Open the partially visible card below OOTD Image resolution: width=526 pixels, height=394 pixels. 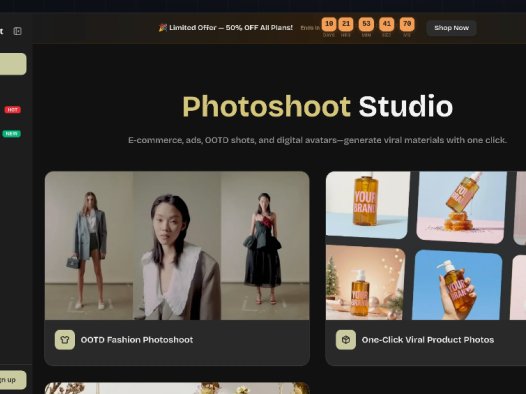point(177,388)
